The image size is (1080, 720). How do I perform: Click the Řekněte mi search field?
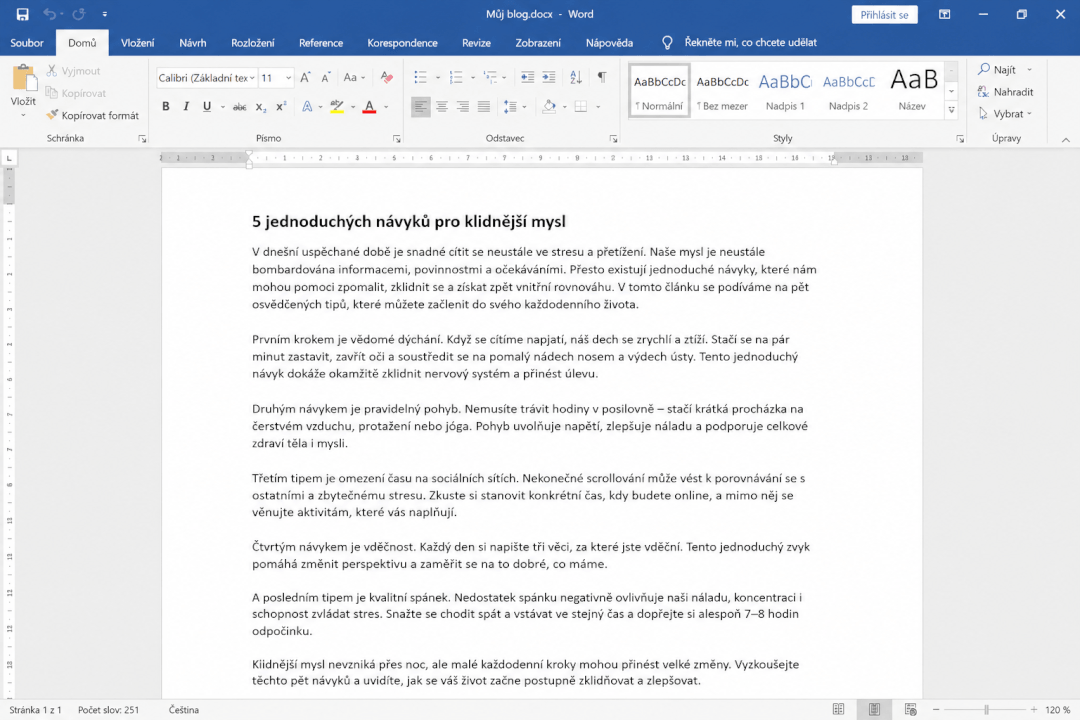pos(750,43)
